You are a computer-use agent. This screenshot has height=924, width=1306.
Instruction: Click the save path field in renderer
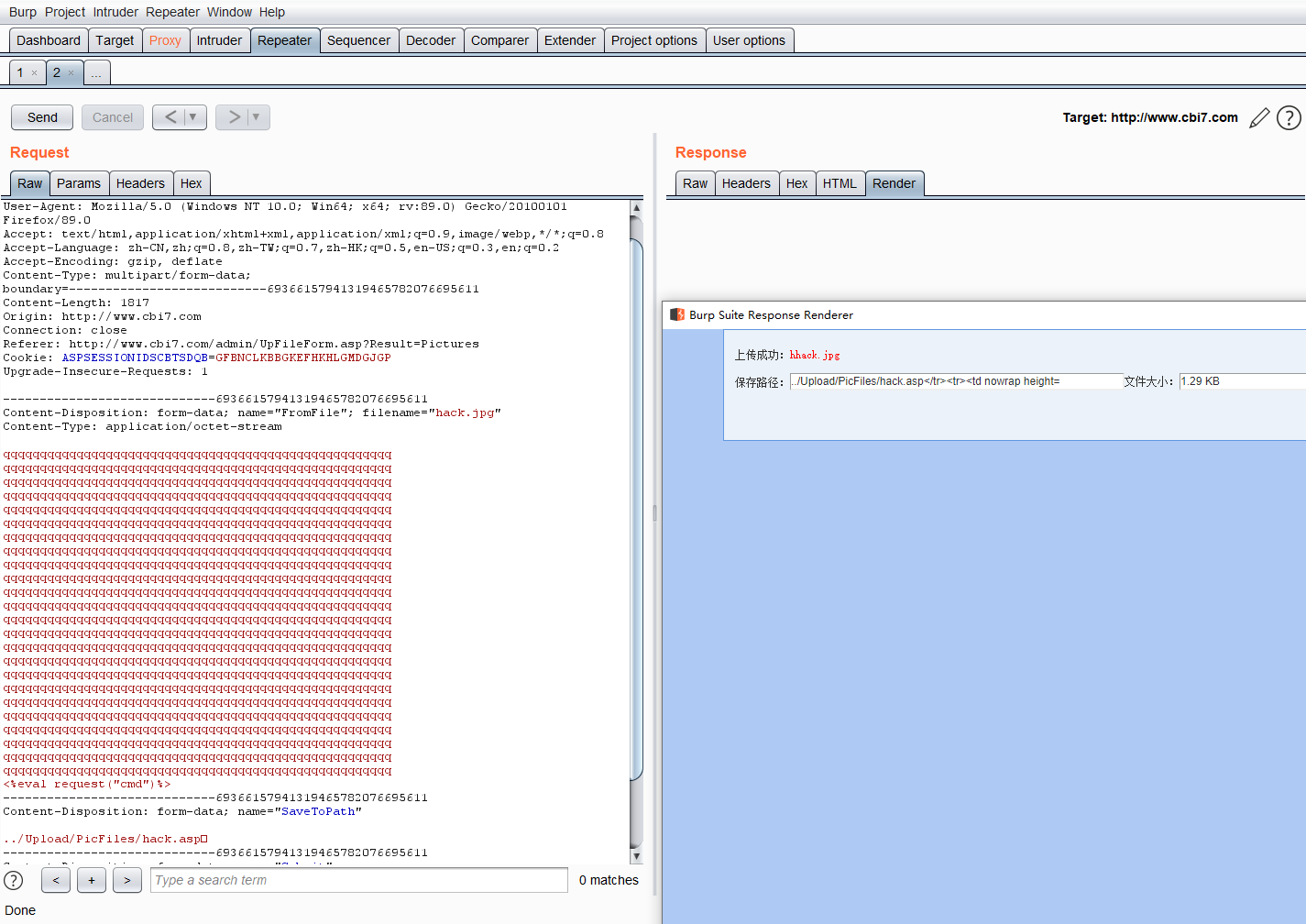click(x=956, y=381)
